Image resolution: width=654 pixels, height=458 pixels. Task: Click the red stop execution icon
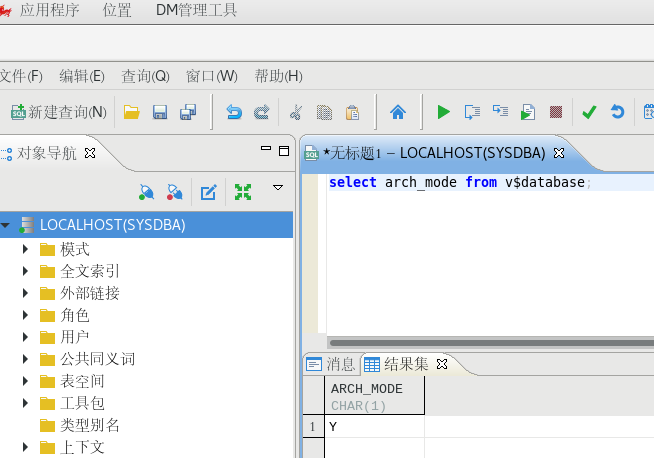556,112
